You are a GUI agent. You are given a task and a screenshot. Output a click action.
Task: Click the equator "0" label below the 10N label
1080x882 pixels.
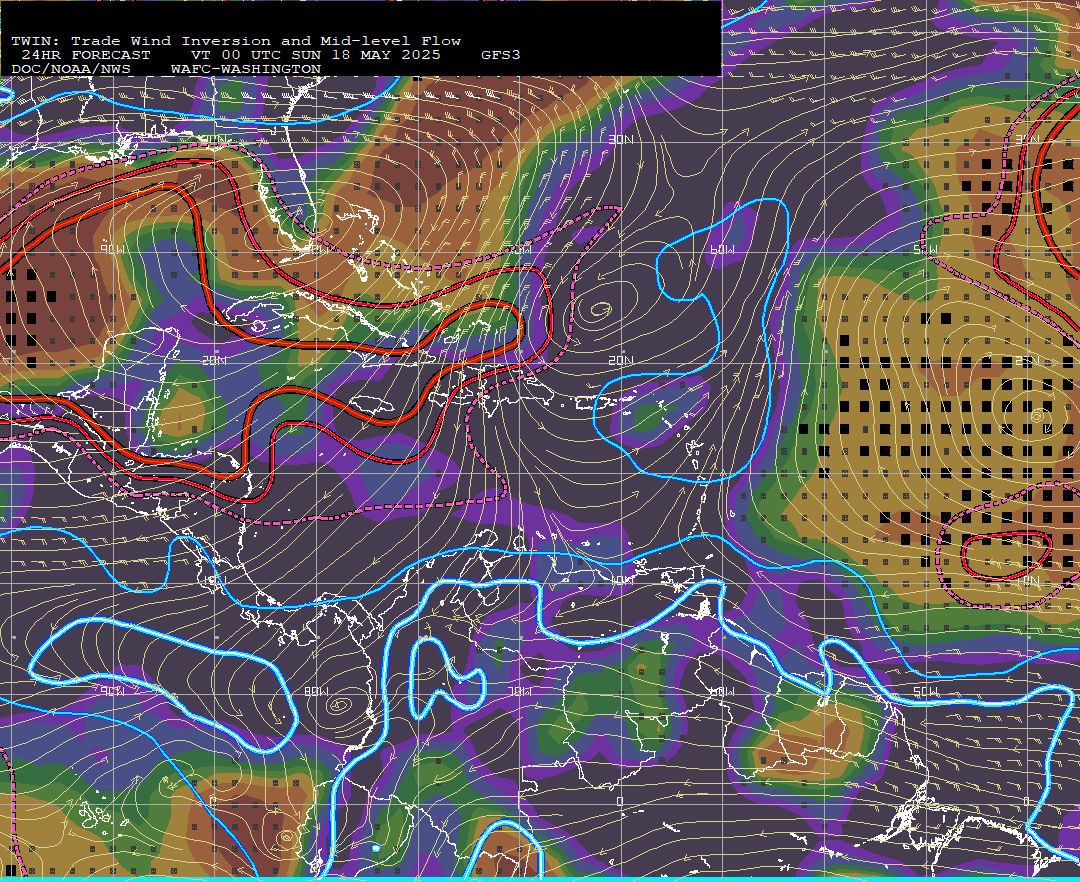[621, 801]
